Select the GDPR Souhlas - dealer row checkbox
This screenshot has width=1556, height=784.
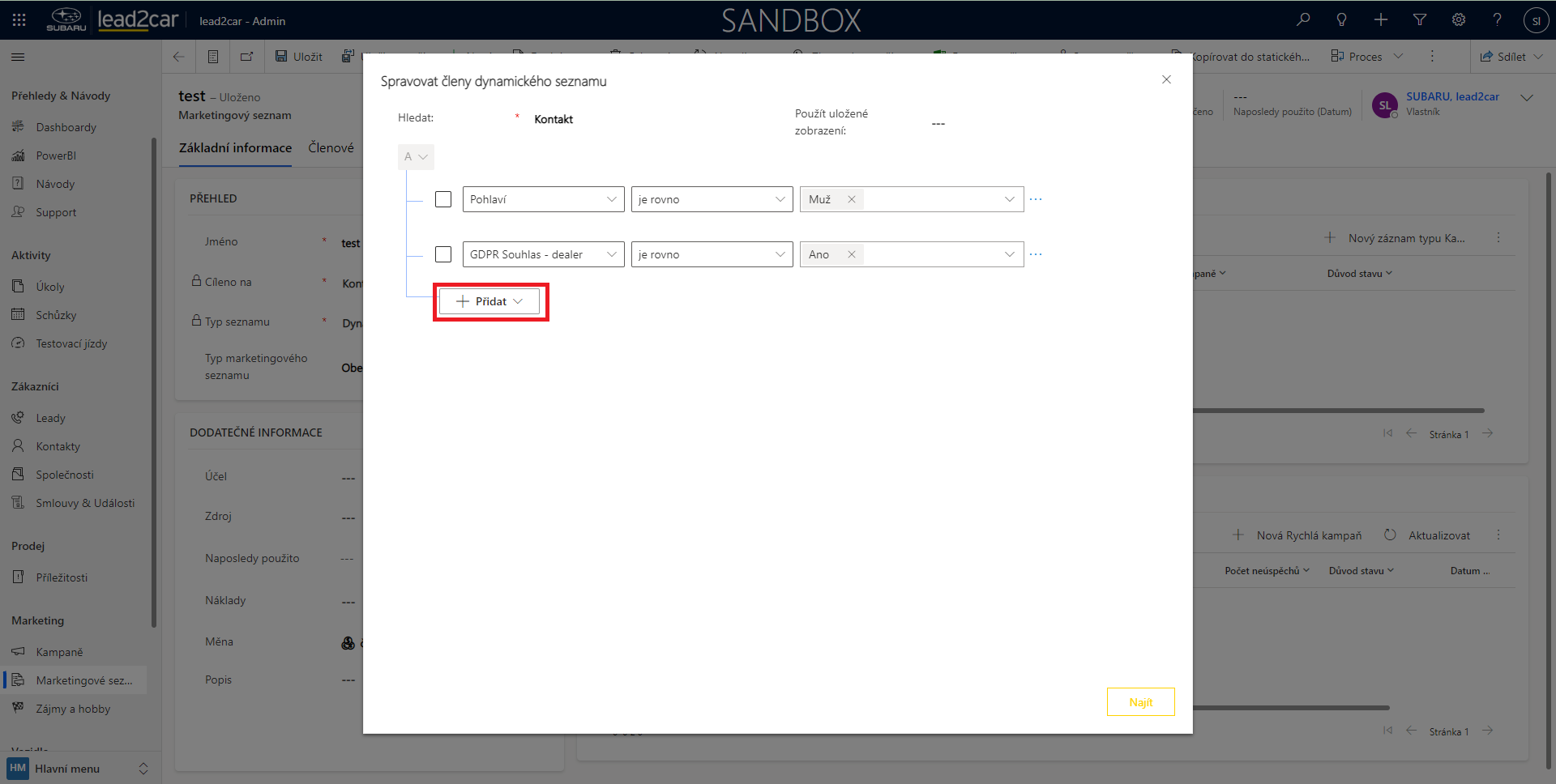click(443, 254)
